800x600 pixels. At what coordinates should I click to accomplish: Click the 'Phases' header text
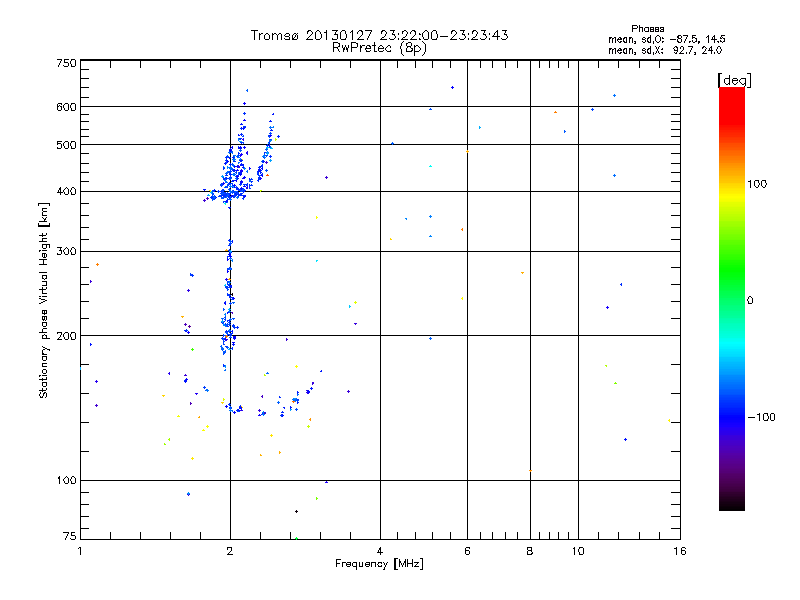647,29
